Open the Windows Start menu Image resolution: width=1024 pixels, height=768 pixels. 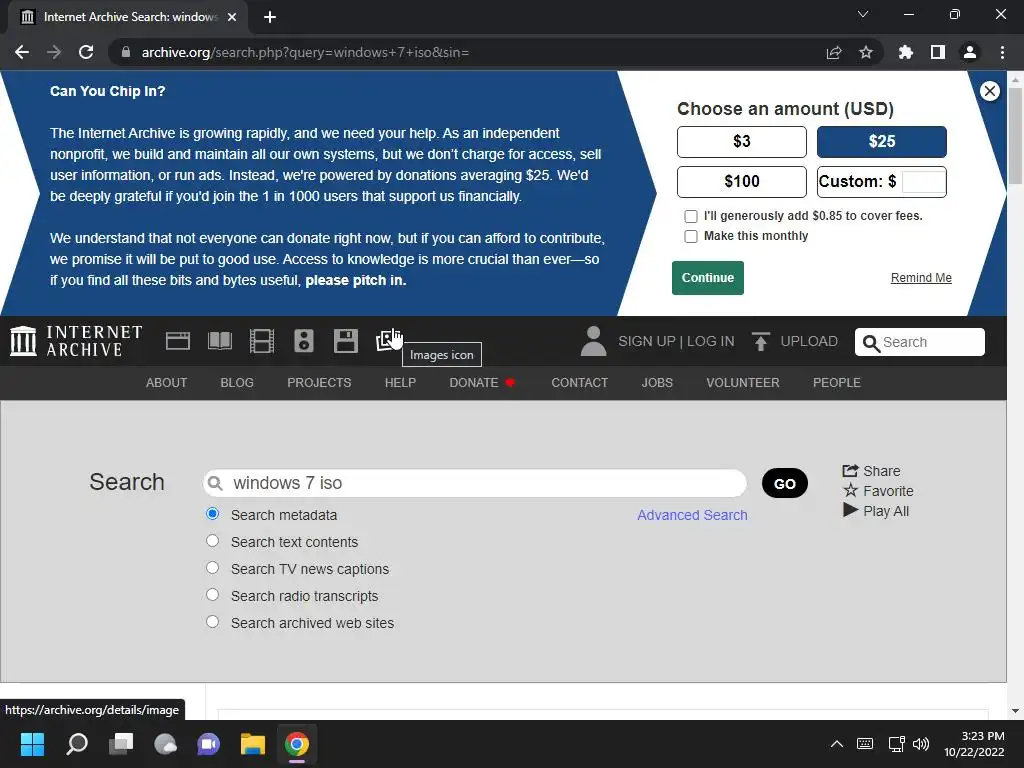(x=32, y=744)
